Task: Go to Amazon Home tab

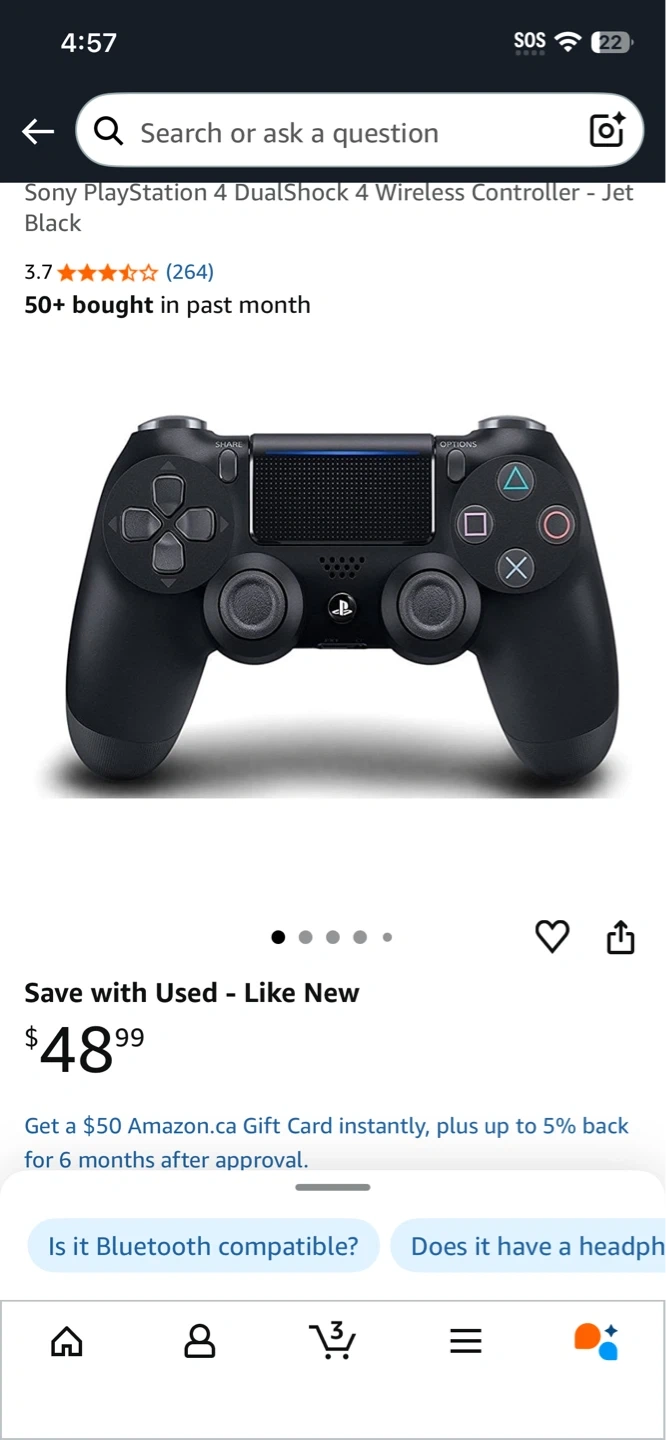Action: pyautogui.click(x=67, y=1341)
